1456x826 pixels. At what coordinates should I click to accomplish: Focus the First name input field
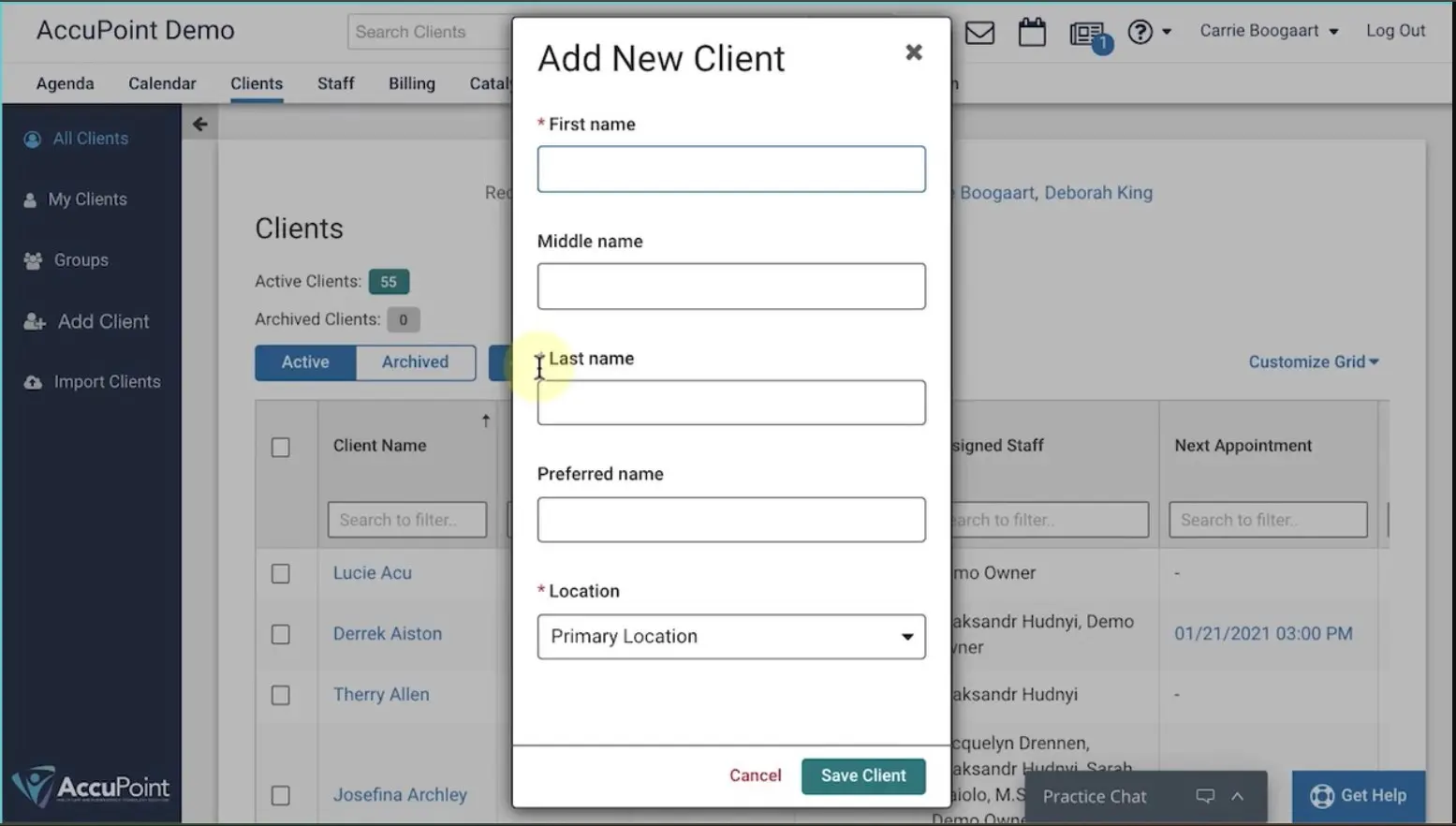(x=730, y=170)
